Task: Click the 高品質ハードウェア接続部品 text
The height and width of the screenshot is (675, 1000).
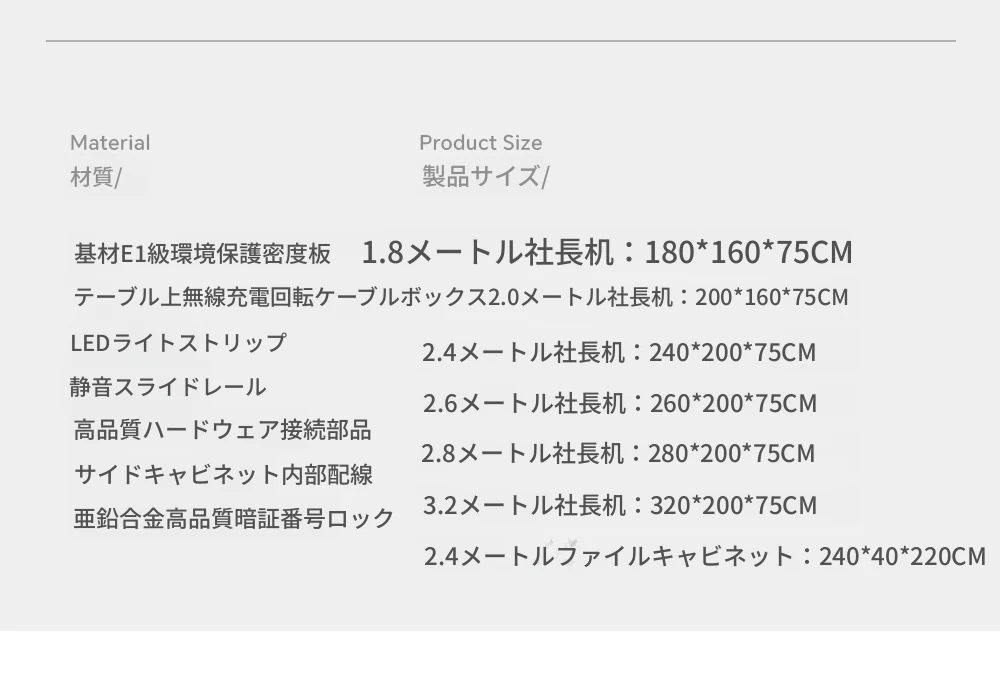Action: pyautogui.click(x=222, y=429)
